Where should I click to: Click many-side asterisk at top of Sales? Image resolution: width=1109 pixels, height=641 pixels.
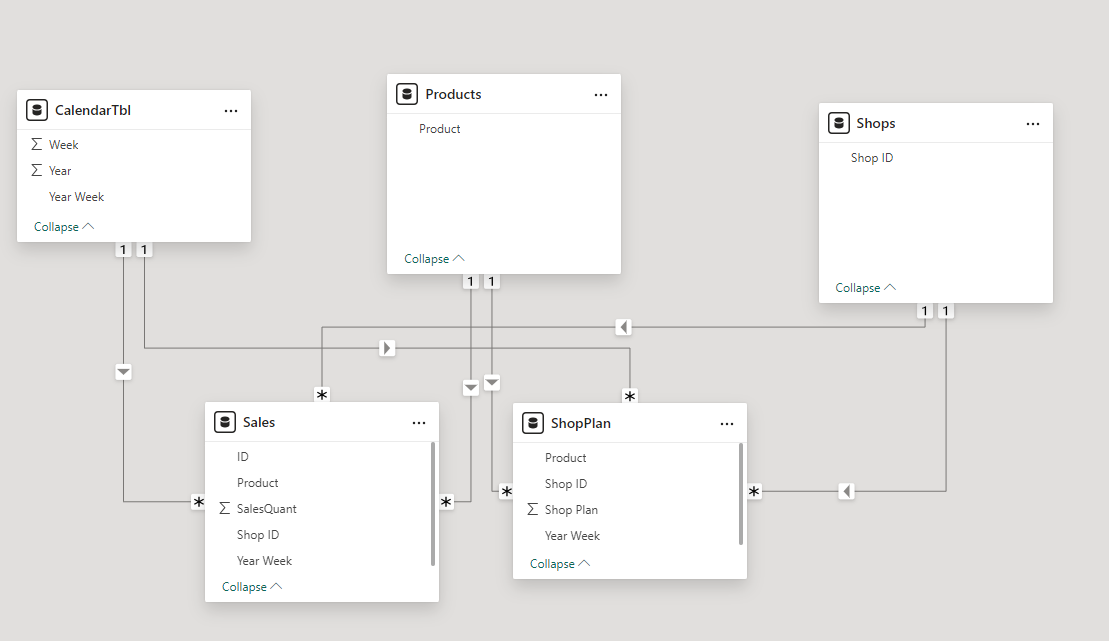pyautogui.click(x=322, y=395)
